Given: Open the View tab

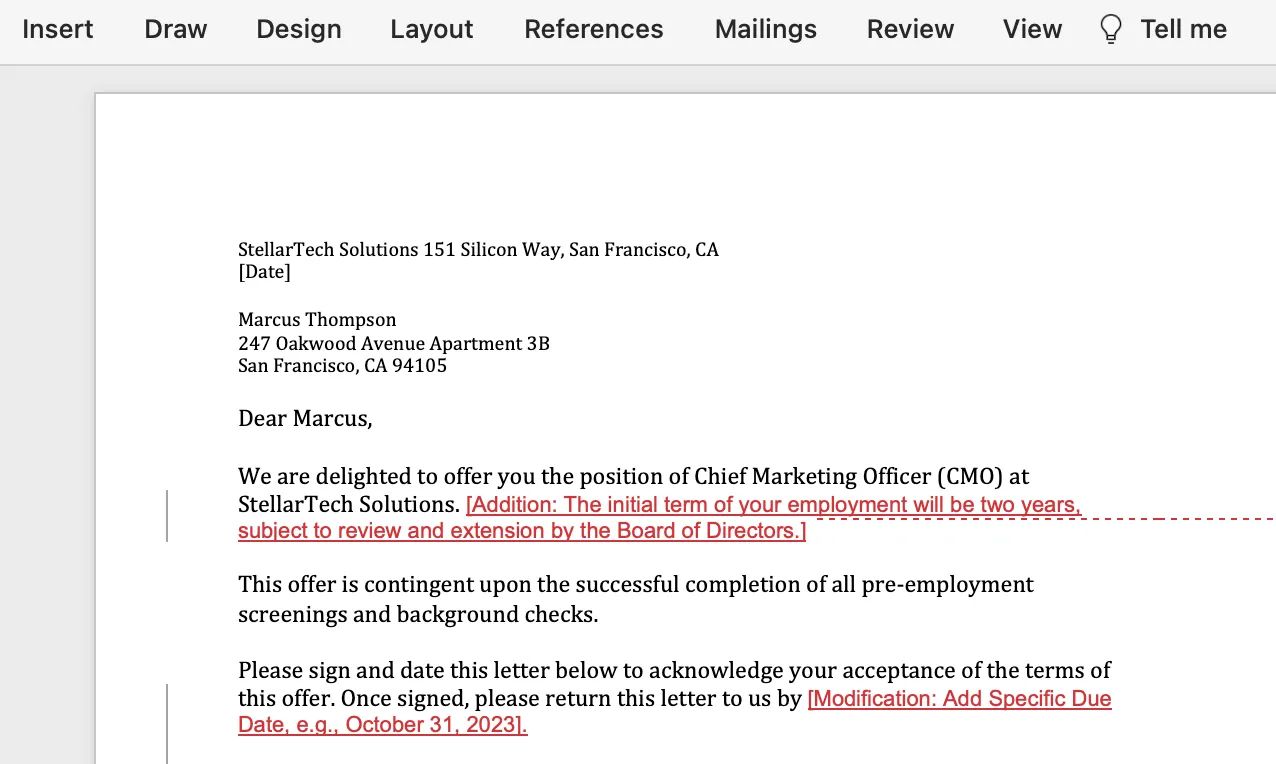Looking at the screenshot, I should pyautogui.click(x=1032, y=29).
